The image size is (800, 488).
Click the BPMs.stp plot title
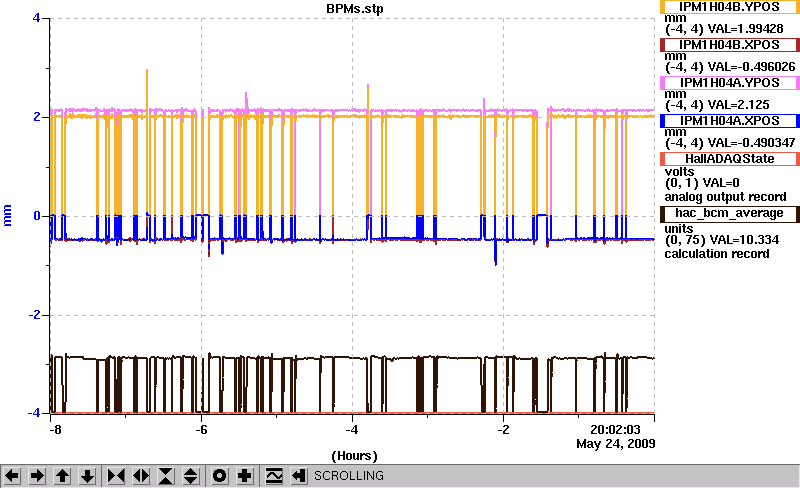coord(355,9)
